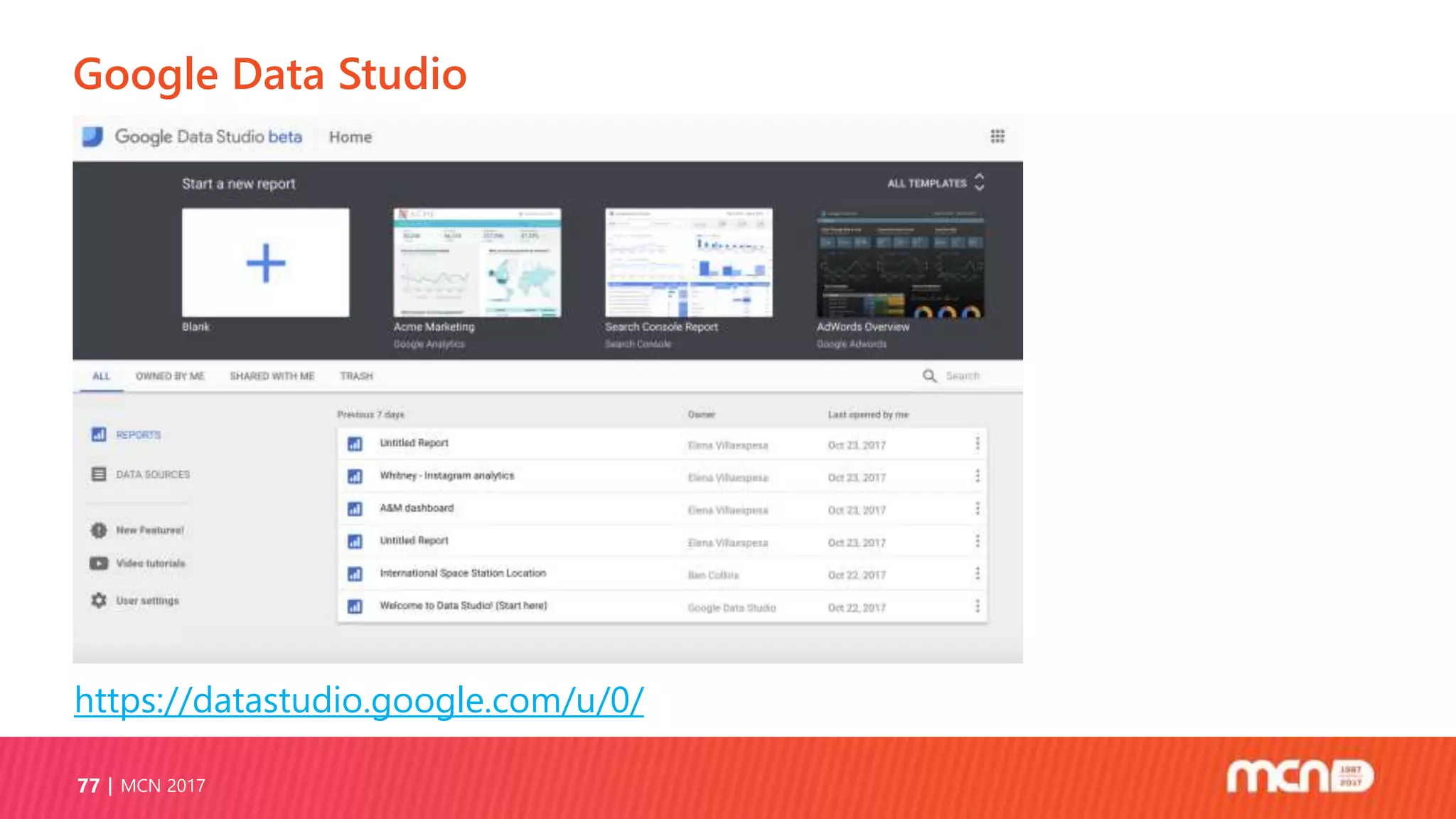This screenshot has width=1456, height=819.
Task: Click report icon of first Untitled Report row
Action: coord(355,444)
